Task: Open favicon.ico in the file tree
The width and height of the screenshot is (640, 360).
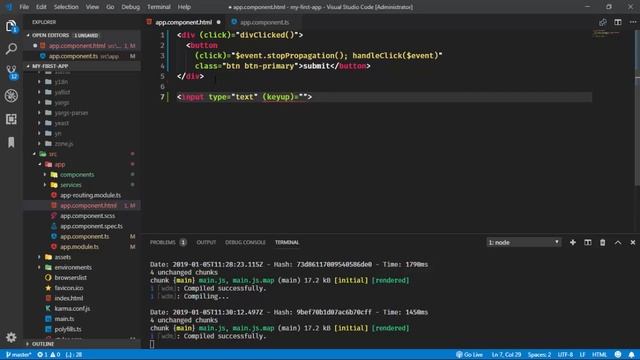Action: coord(69,288)
